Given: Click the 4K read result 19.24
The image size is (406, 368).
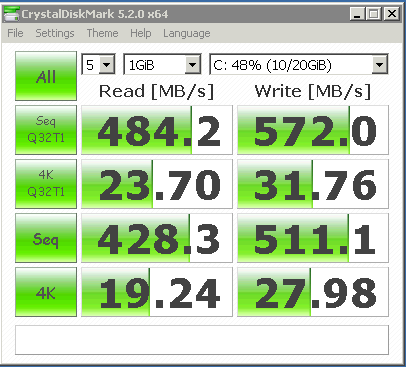Looking at the screenshot, I should [157, 292].
